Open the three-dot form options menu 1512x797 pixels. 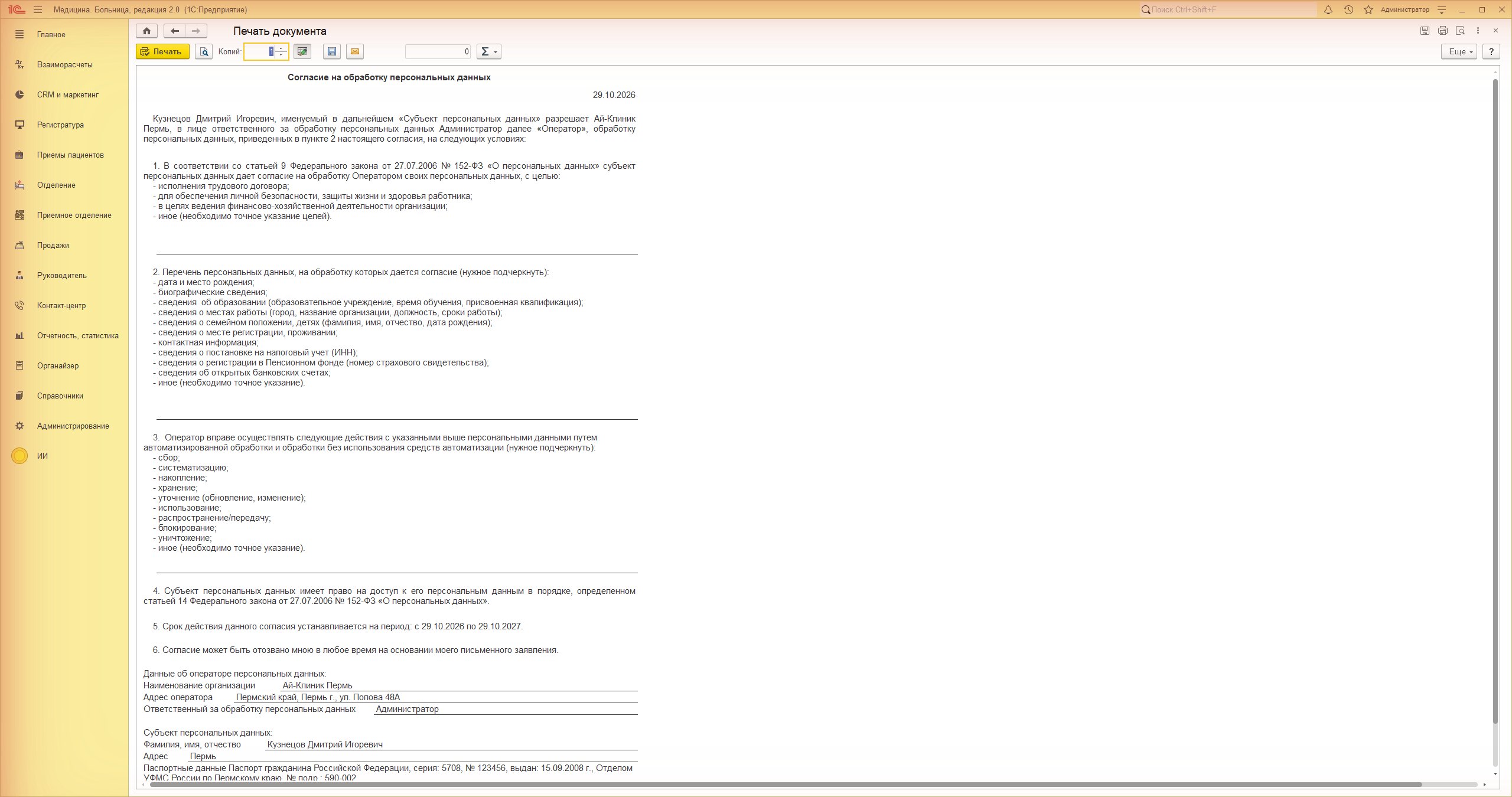coord(1478,31)
